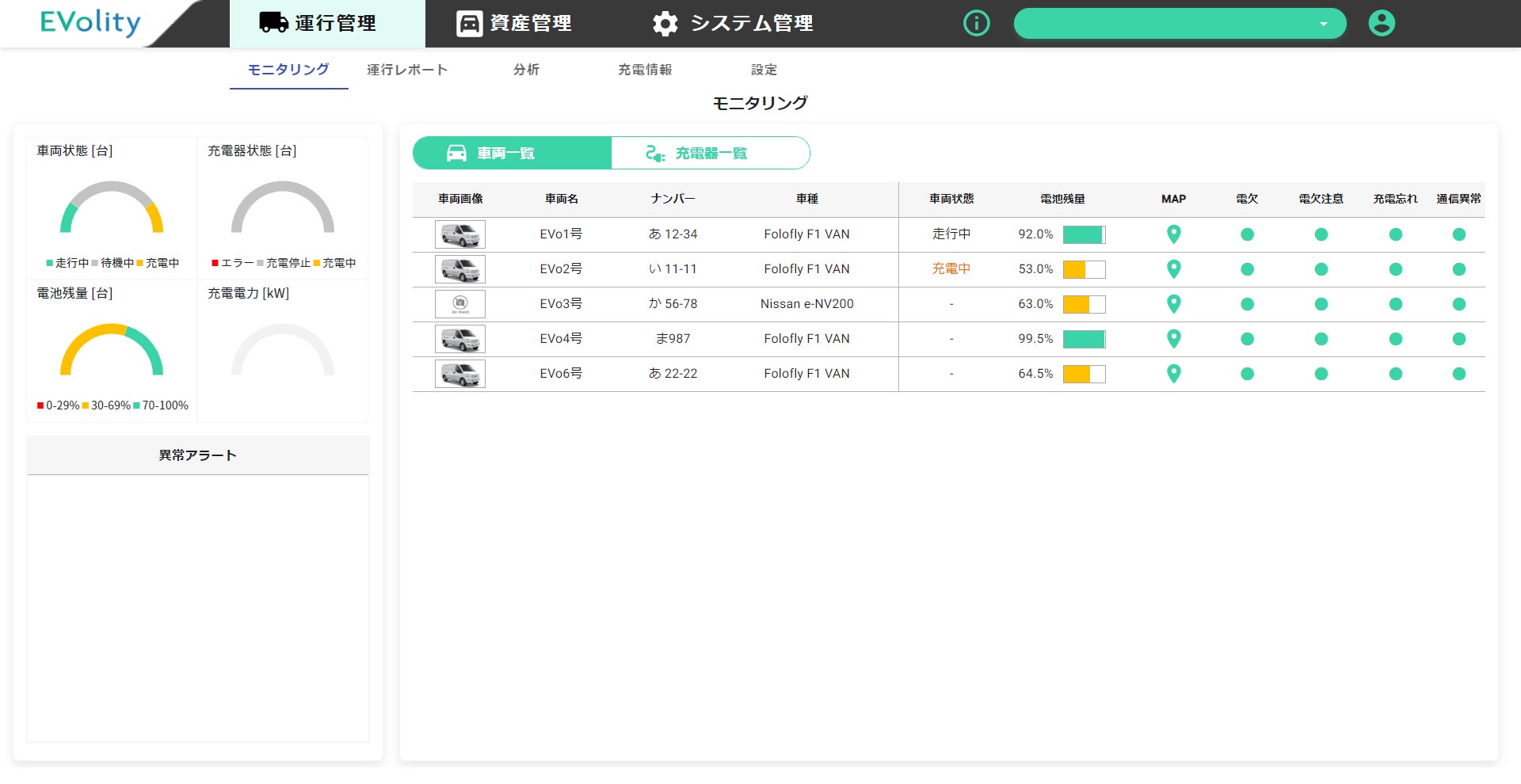Click 電欠注意 status dot for EVo2号
Image resolution: width=1521 pixels, height=784 pixels.
tap(1321, 269)
